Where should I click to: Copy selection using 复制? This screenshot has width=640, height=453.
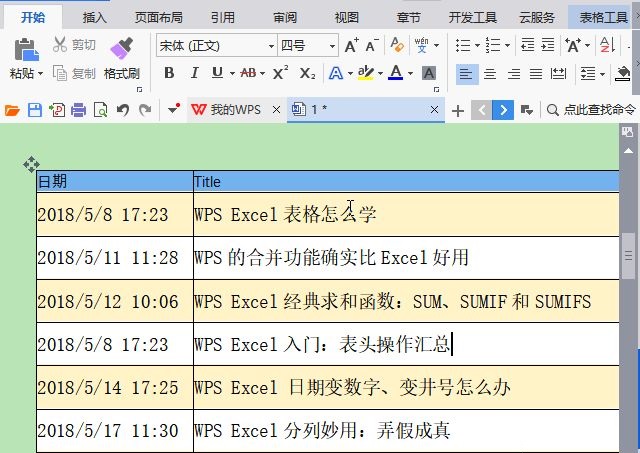click(74, 73)
